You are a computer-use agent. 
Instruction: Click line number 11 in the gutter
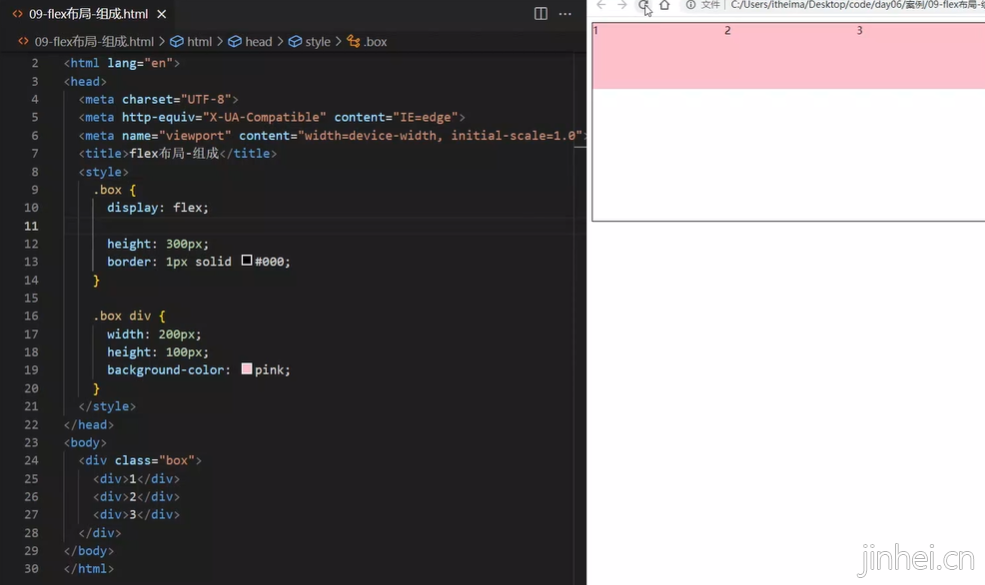click(x=31, y=226)
